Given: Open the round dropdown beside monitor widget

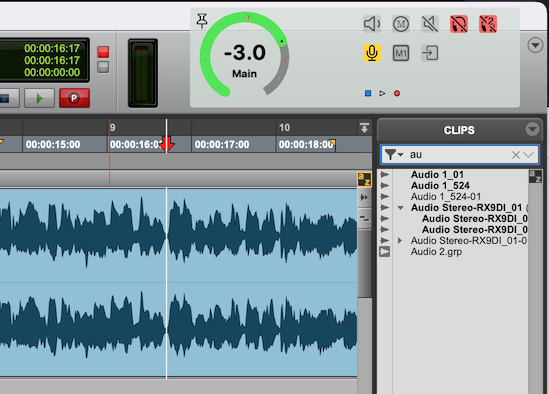Looking at the screenshot, I should (x=535, y=45).
